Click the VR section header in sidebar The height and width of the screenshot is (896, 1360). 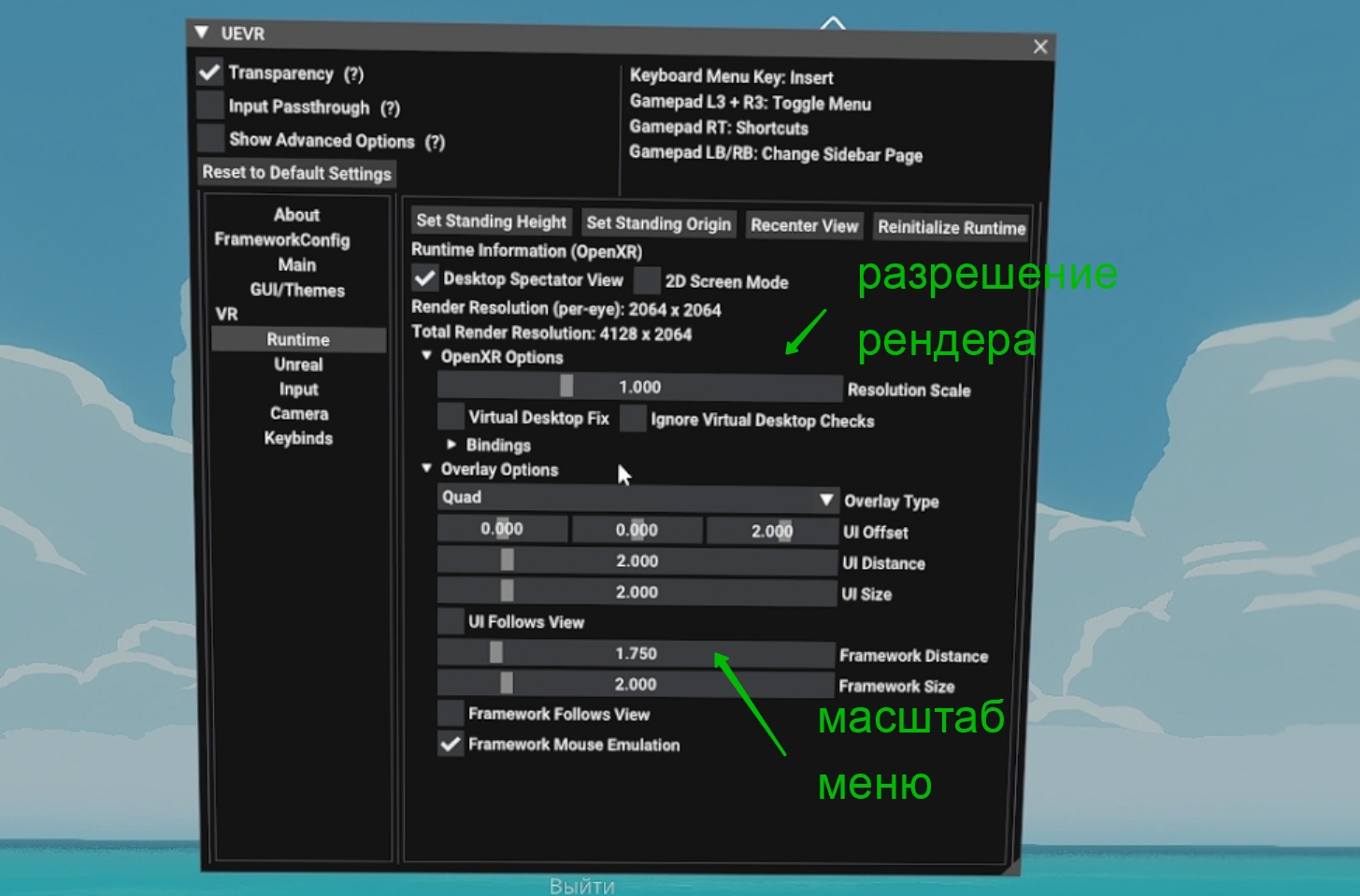point(227,314)
